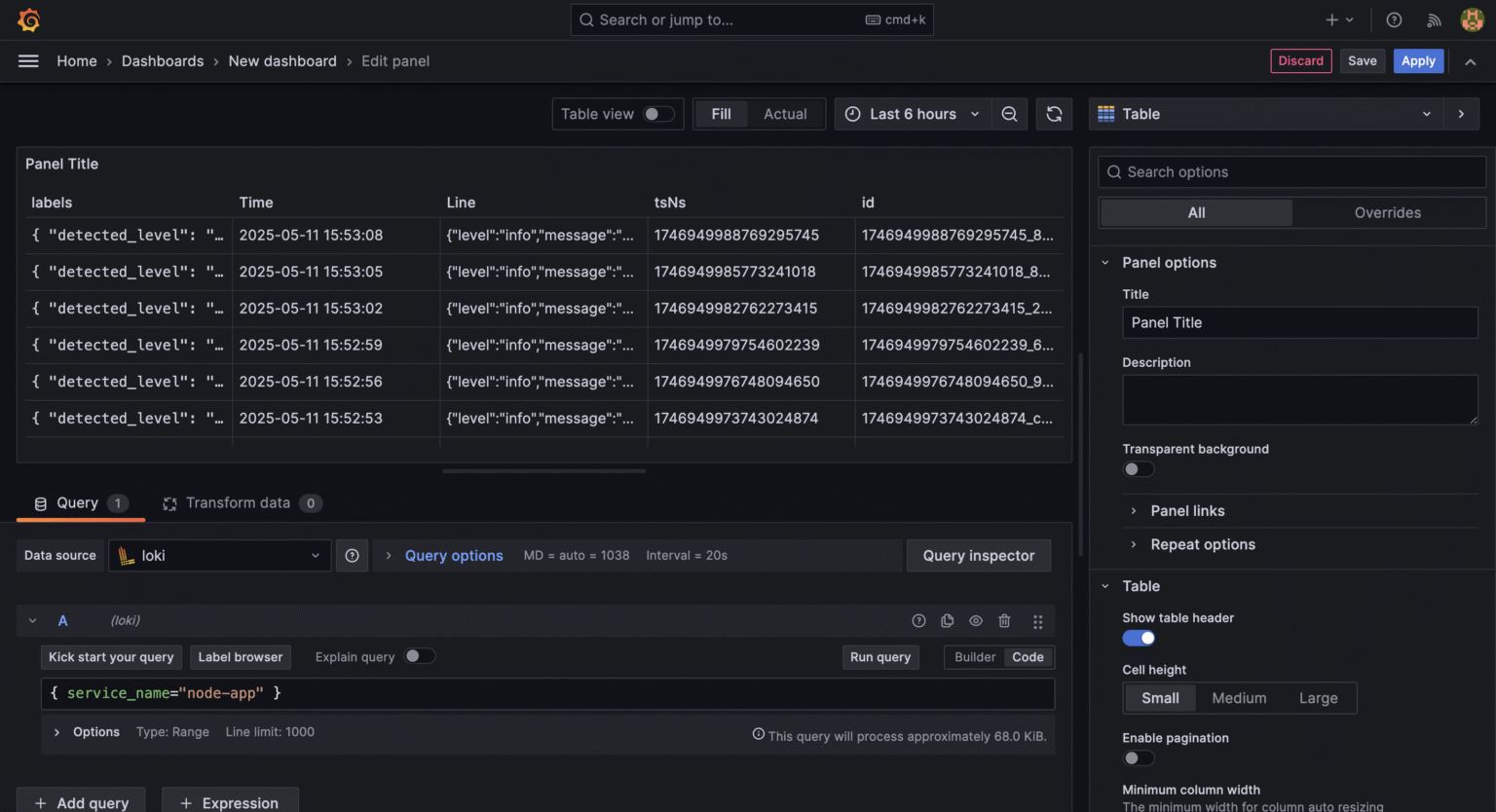This screenshot has height=812, width=1496.
Task: Open the Label browser
Action: tap(240, 657)
